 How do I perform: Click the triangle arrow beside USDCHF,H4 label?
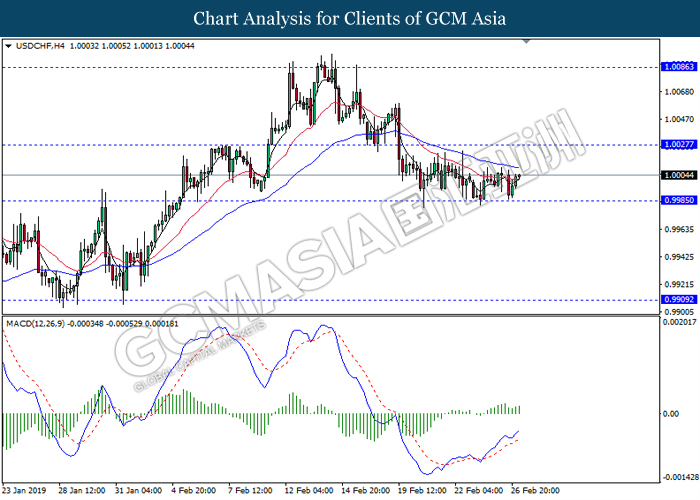pyautogui.click(x=8, y=46)
